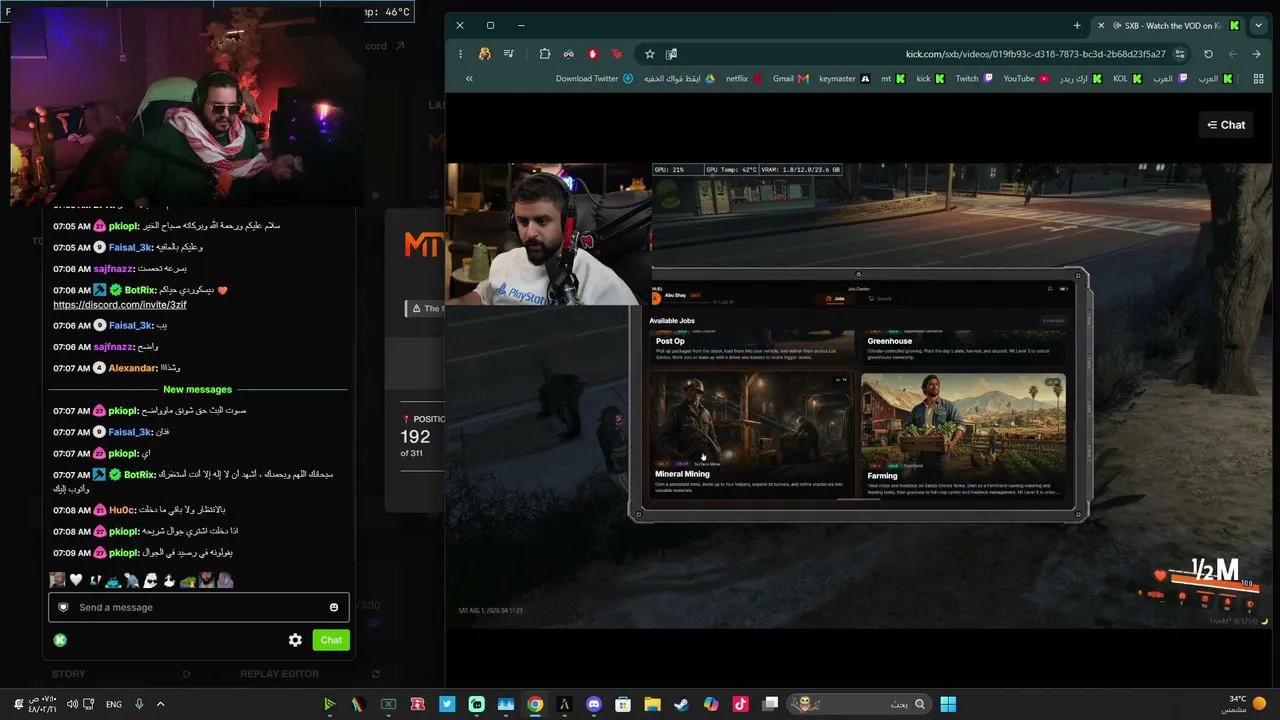This screenshot has width=1280, height=720.
Task: Show hidden bookmarks with the chevron
Action: click(x=469, y=78)
